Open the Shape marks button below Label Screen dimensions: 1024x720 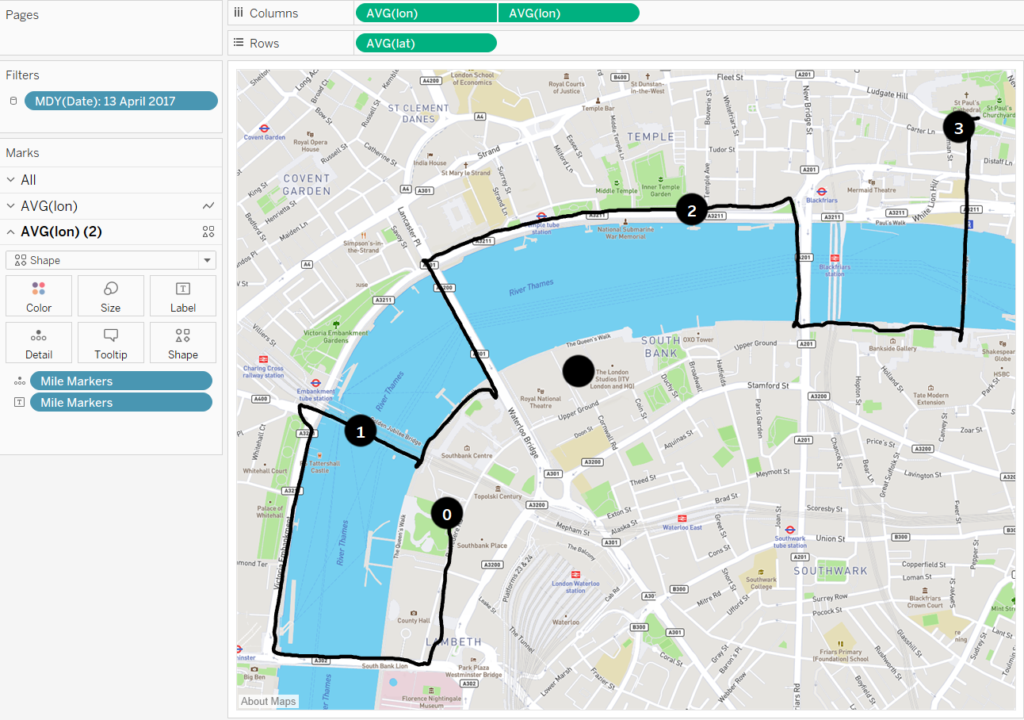(183, 343)
